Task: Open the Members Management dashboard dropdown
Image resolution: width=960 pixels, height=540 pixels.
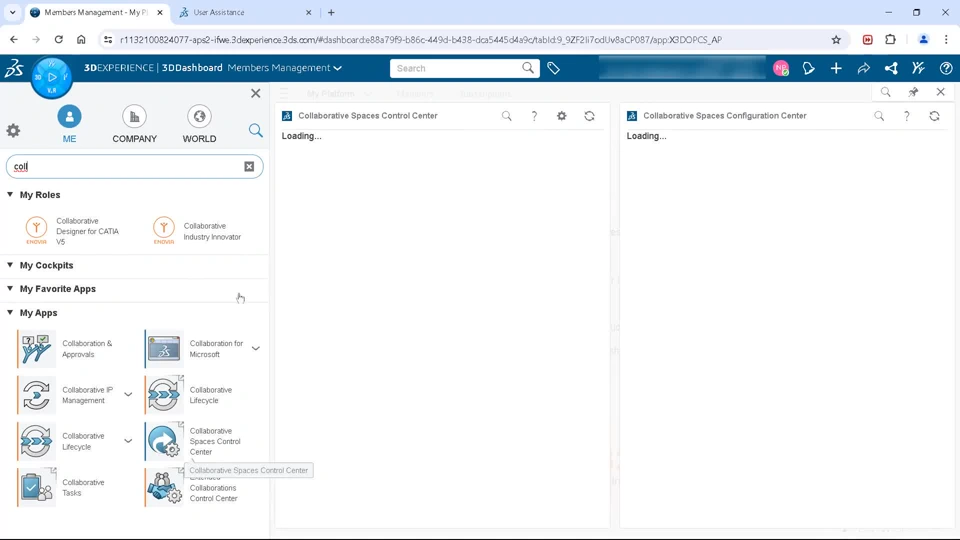Action: coord(337,68)
